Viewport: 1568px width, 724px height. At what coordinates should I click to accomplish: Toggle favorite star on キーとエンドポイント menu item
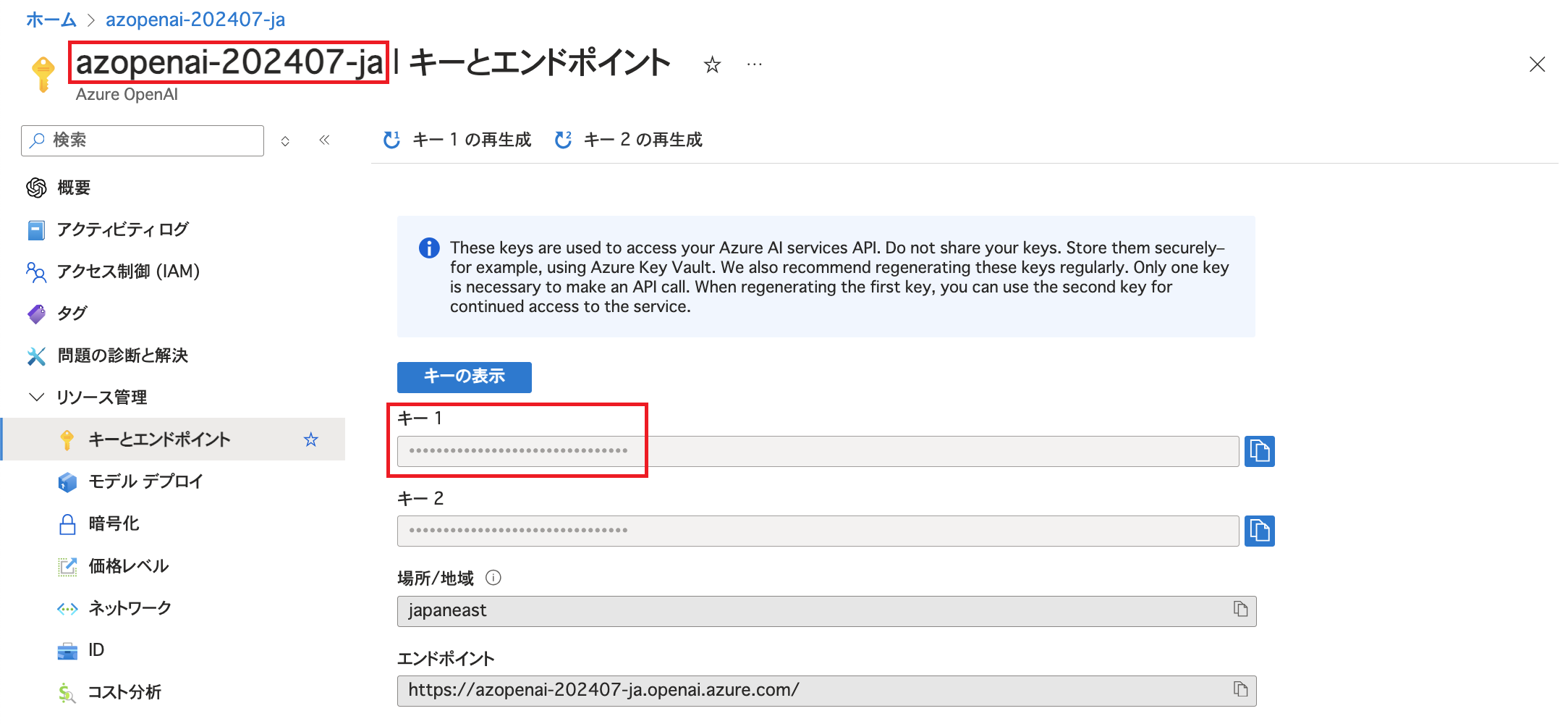pyautogui.click(x=311, y=439)
